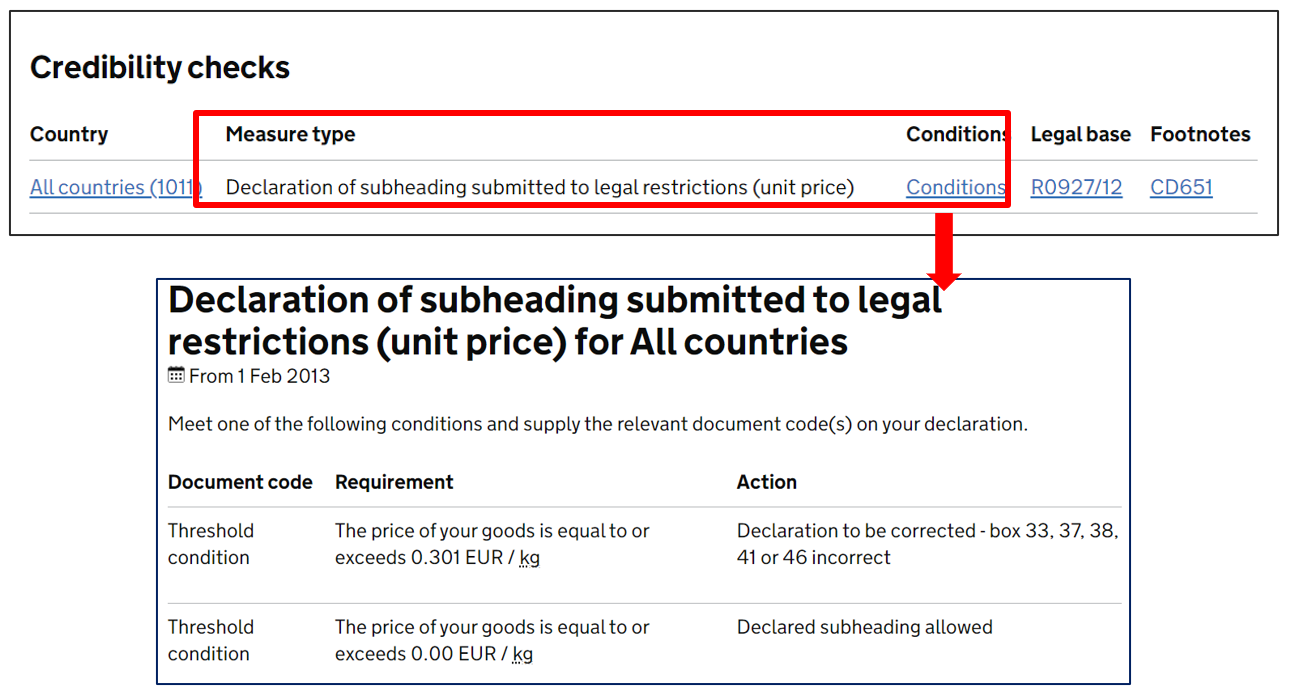The width and height of the screenshot is (1290, 693).
Task: Click the red downward arrow
Action: tap(944, 249)
